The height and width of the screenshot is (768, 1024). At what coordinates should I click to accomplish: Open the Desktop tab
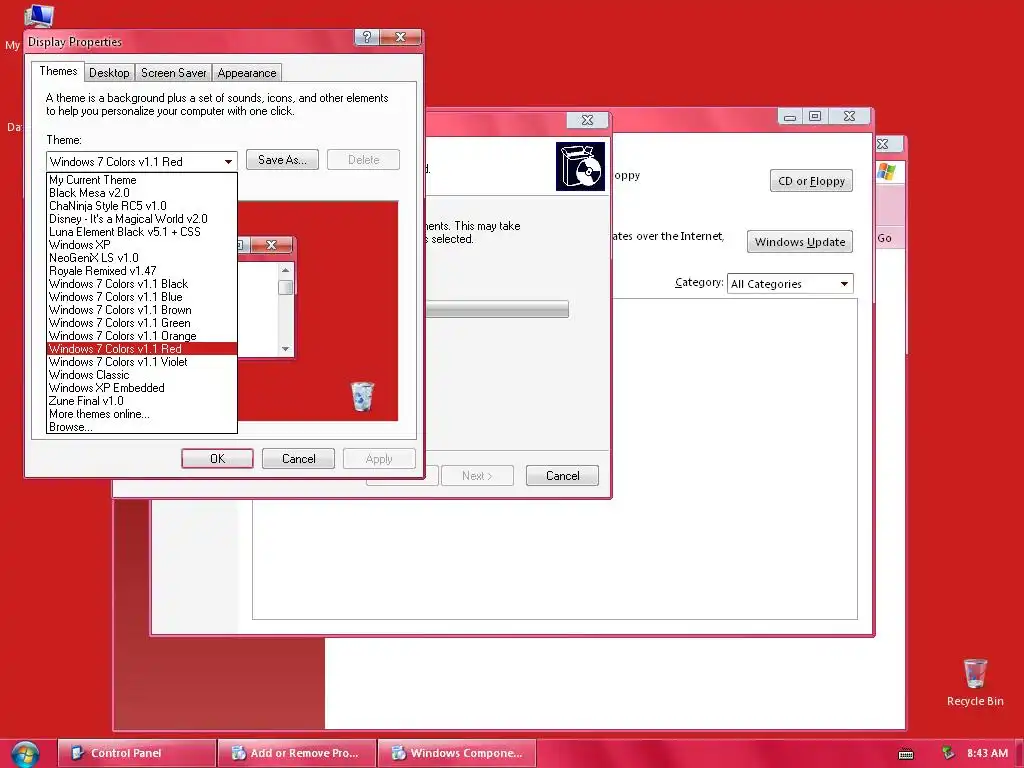109,72
